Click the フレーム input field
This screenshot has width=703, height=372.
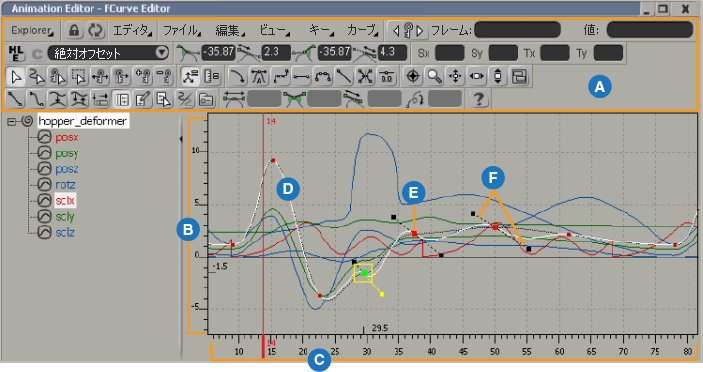click(517, 30)
